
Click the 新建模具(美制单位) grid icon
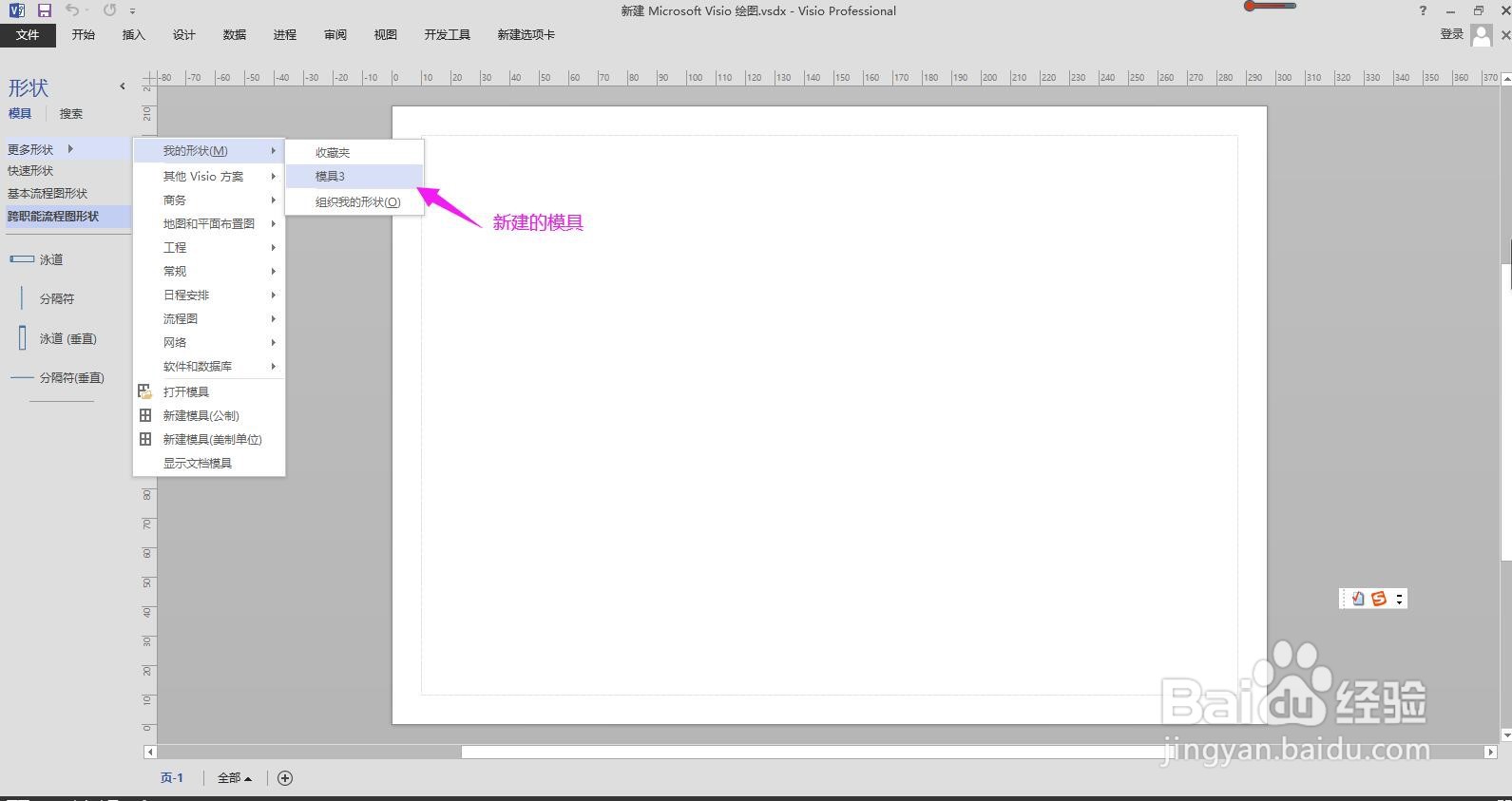pos(145,439)
